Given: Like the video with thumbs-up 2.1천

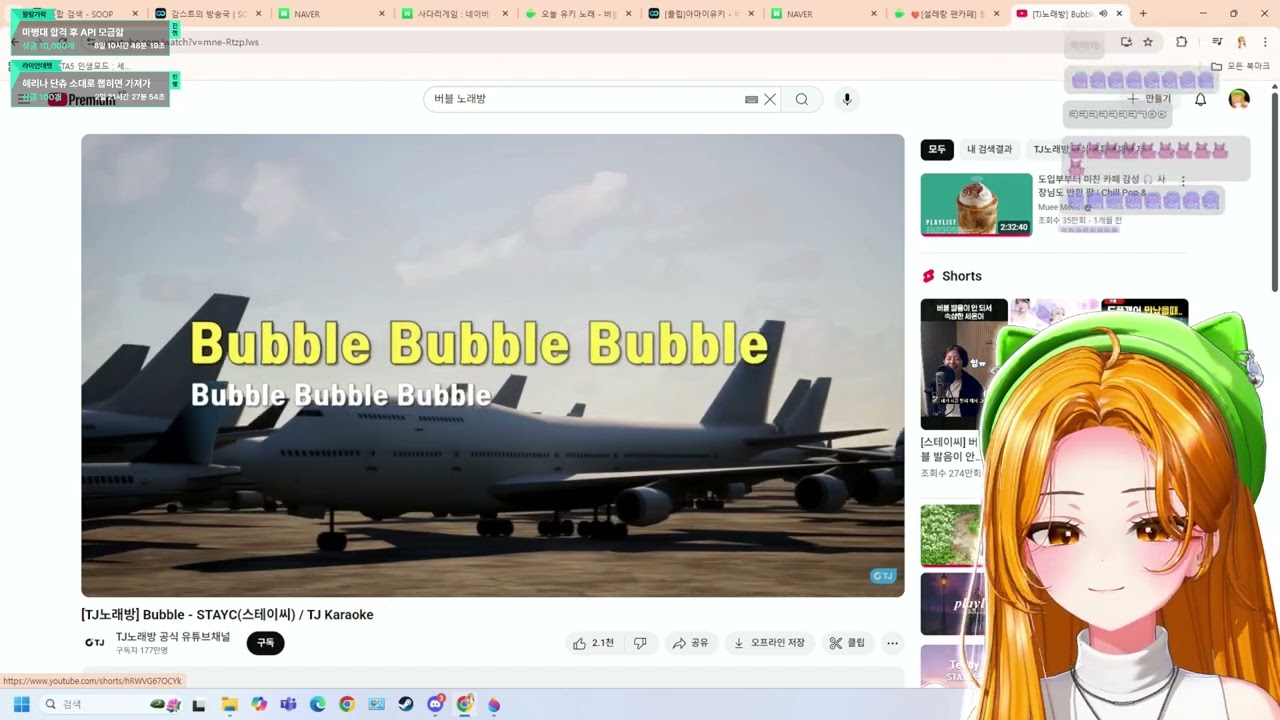Looking at the screenshot, I should click(x=593, y=643).
